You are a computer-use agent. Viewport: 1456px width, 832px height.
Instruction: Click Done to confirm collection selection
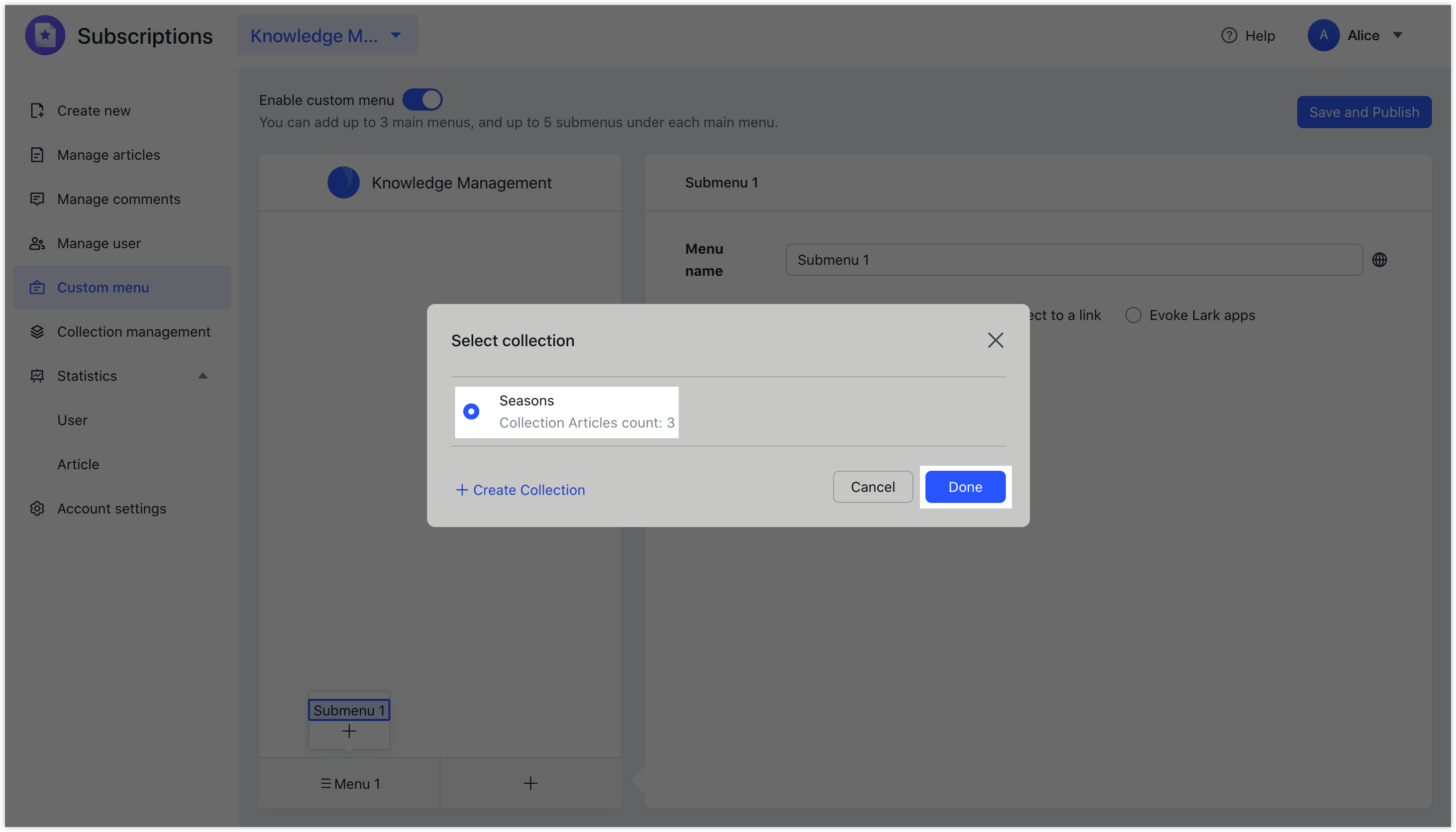[965, 486]
